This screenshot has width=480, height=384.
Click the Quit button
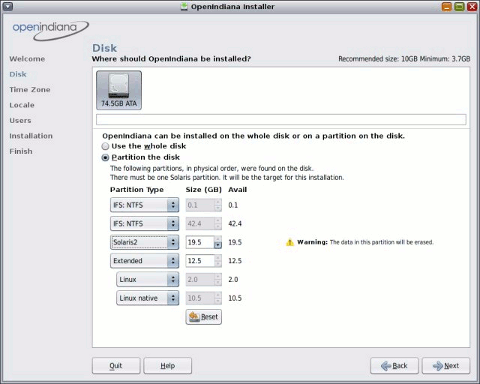[116, 366]
